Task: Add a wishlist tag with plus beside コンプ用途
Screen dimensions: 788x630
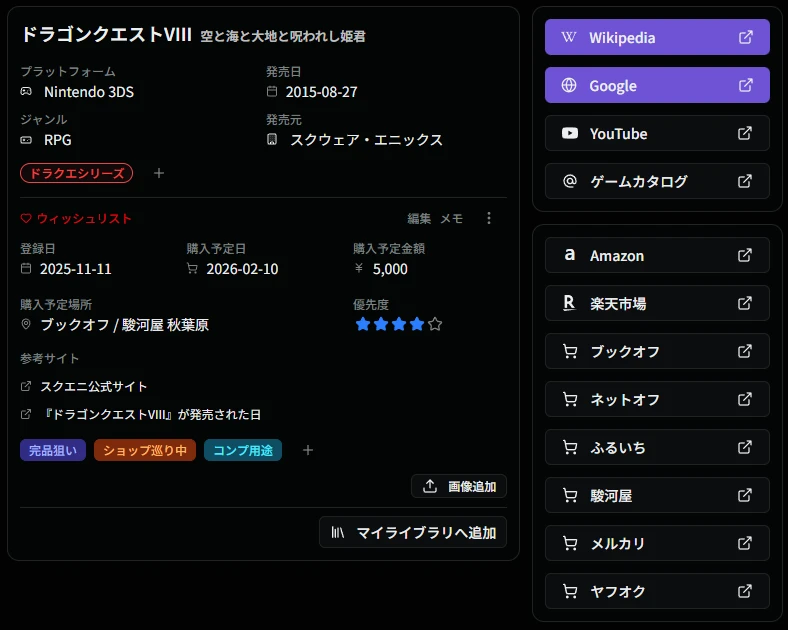Action: [x=308, y=450]
